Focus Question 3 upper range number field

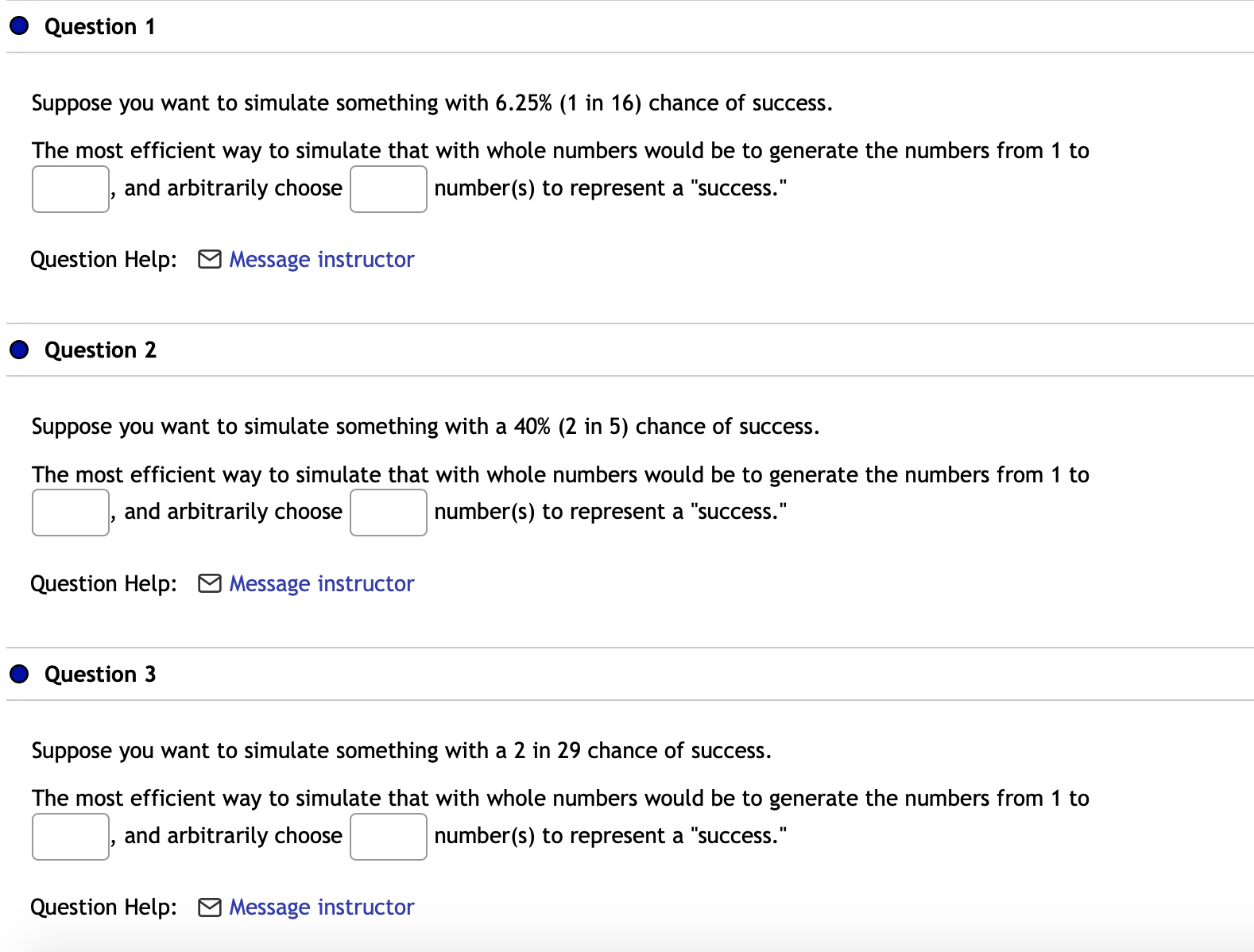point(71,837)
